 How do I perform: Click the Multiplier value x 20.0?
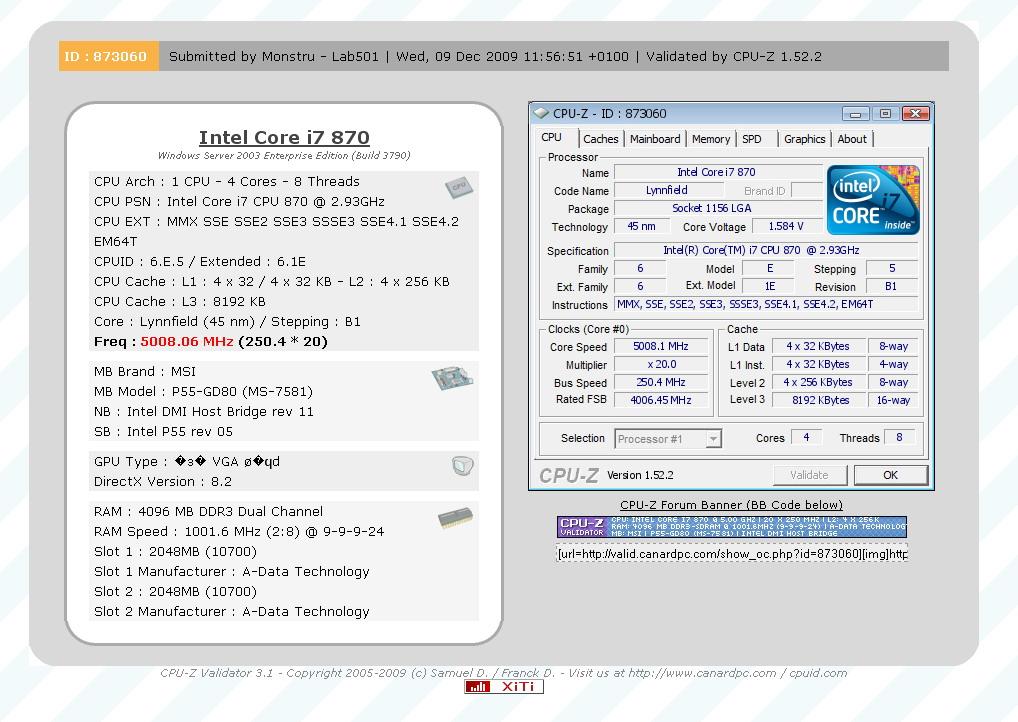[661, 364]
